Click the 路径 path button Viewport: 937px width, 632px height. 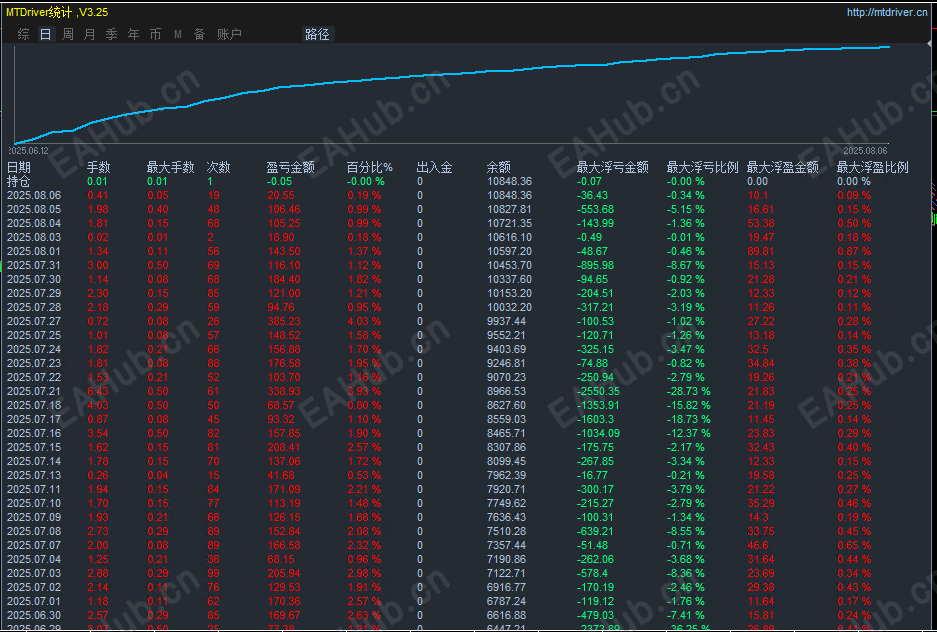[317, 34]
